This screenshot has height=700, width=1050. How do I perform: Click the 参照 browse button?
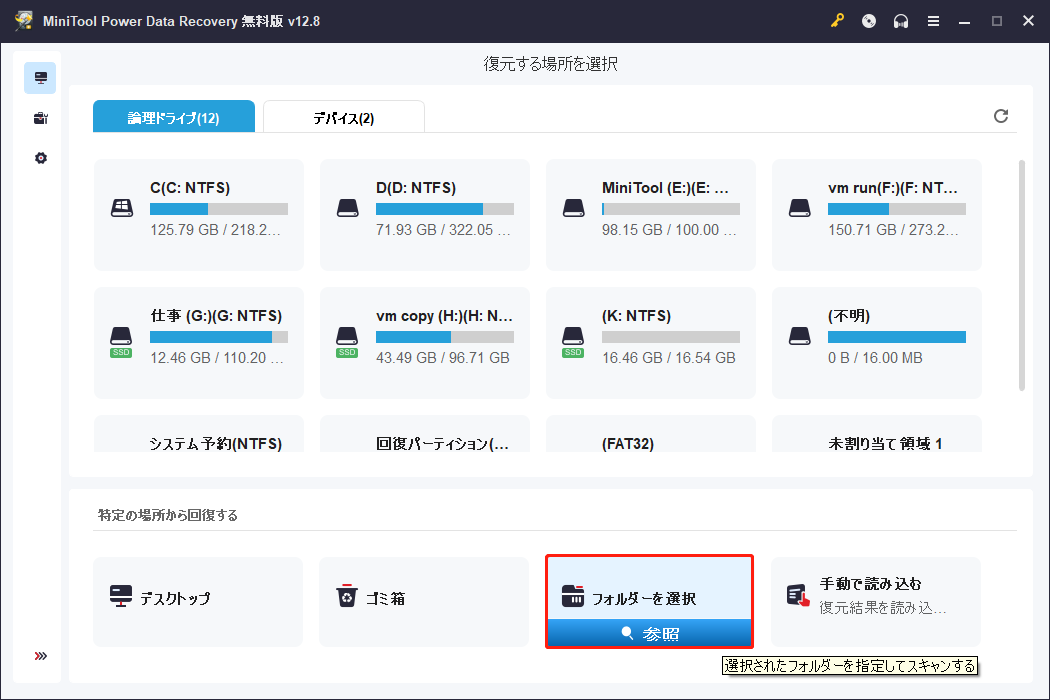649,632
